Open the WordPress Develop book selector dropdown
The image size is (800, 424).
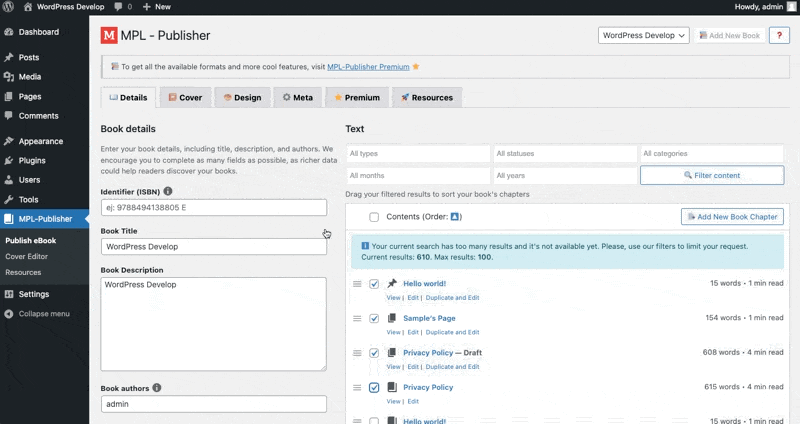644,35
